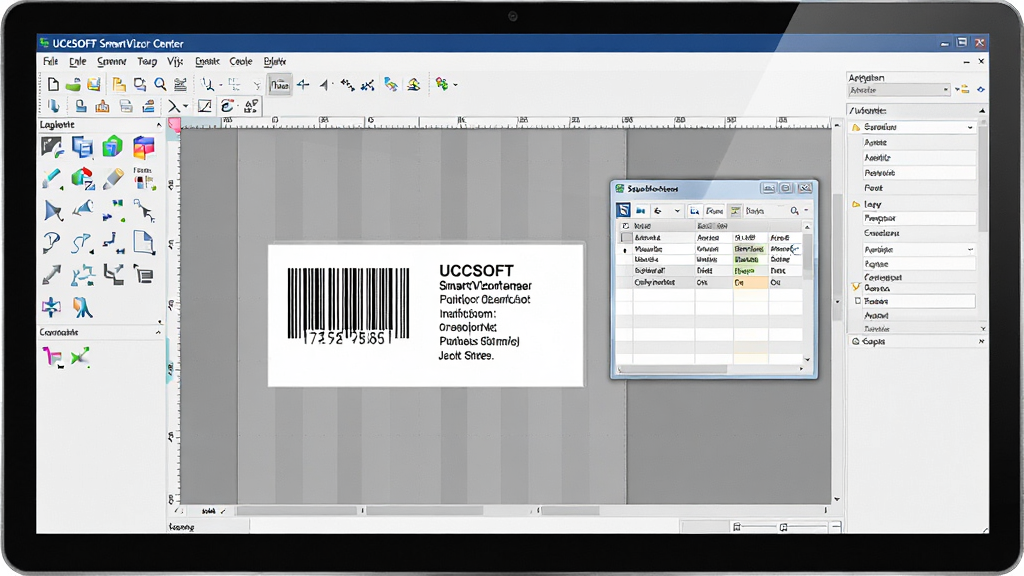Viewport: 1024px width, 576px height.
Task: Click the barcode object on the label
Action: pyautogui.click(x=349, y=305)
